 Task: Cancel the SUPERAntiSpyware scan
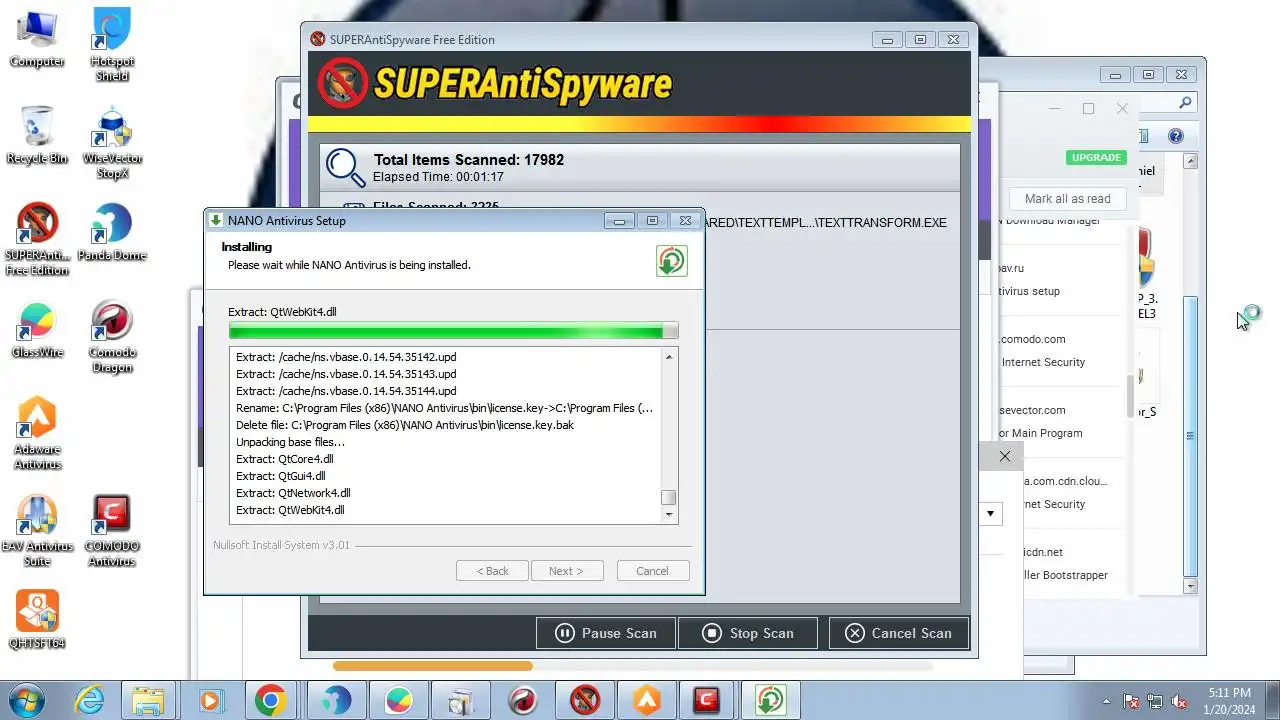coord(898,633)
